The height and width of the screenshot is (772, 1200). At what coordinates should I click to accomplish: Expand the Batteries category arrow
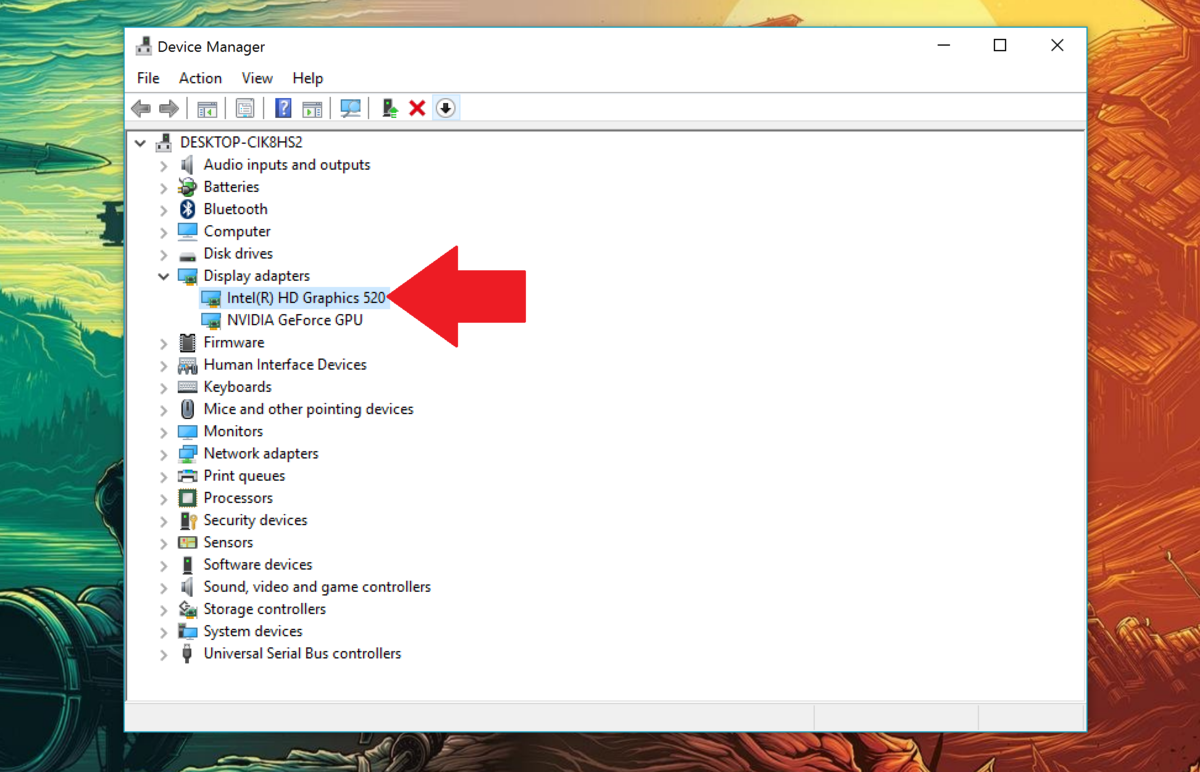tap(164, 187)
